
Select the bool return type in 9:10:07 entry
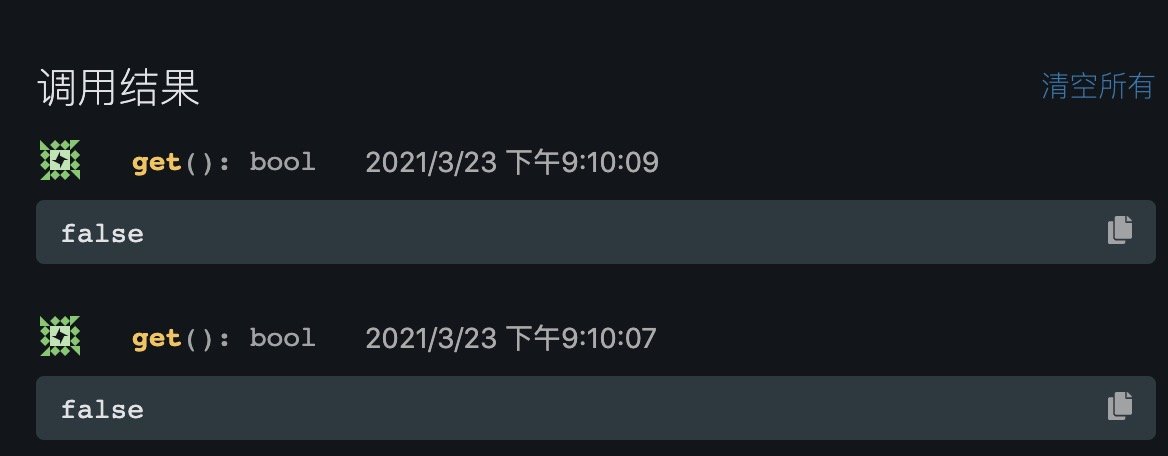282,338
